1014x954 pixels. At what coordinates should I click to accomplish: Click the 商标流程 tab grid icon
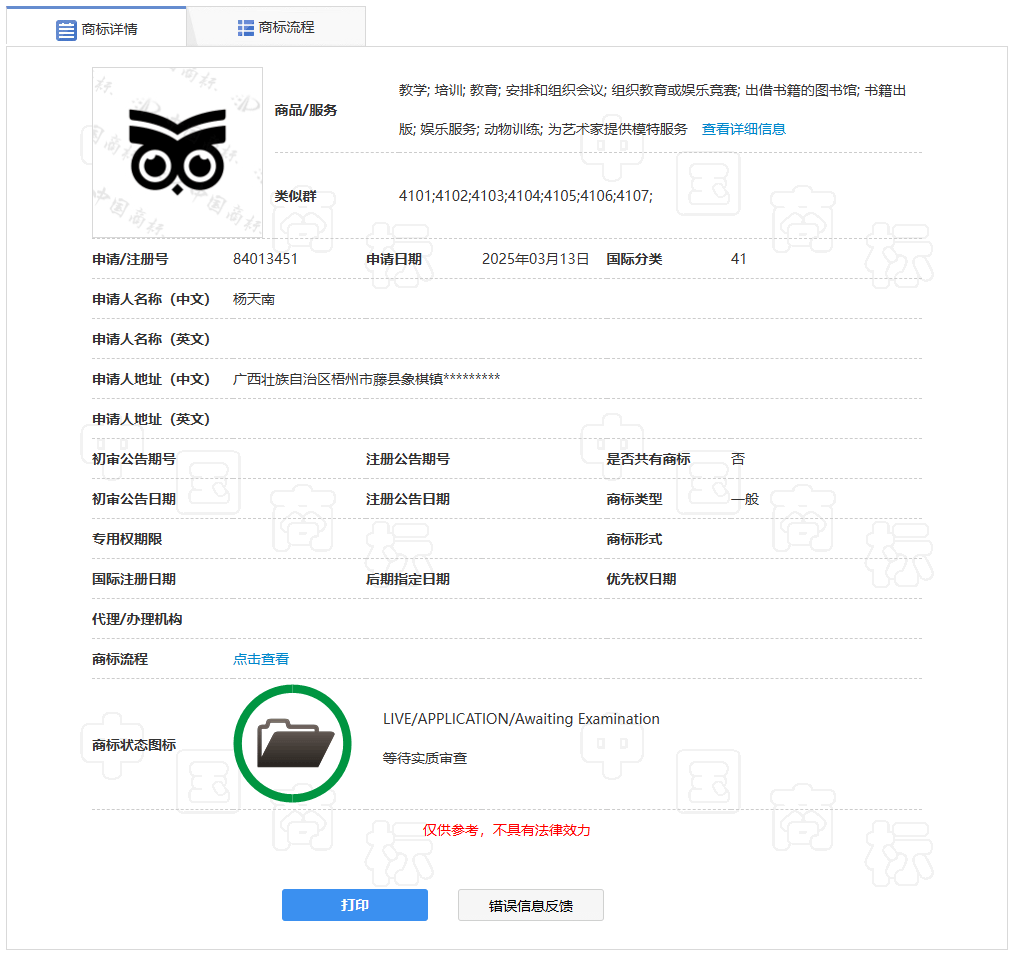pyautogui.click(x=246, y=28)
